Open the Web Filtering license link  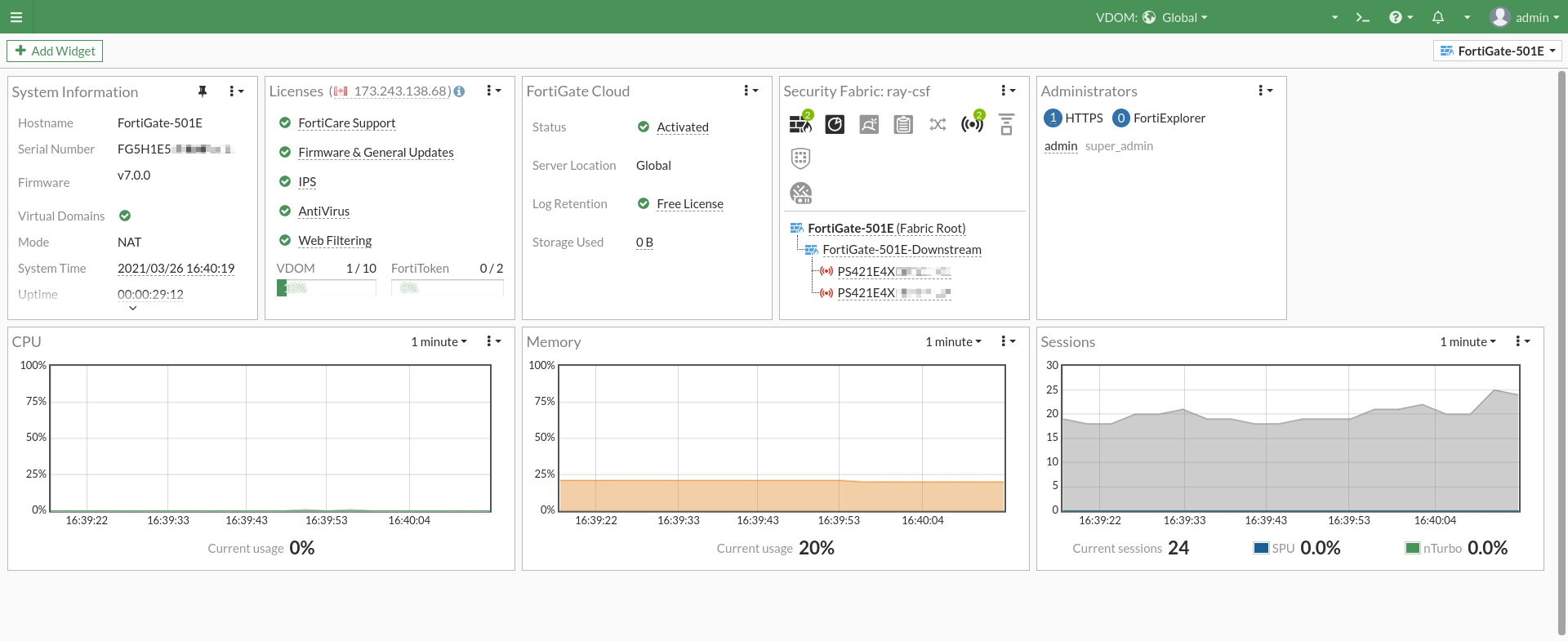coord(335,240)
